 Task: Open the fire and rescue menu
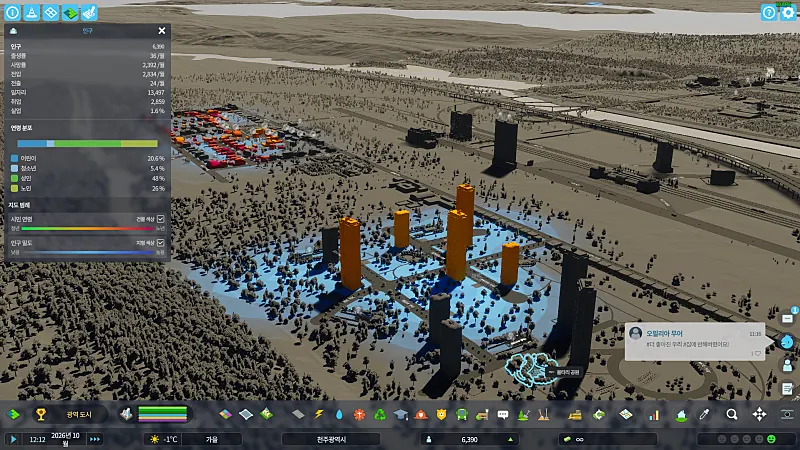point(421,414)
